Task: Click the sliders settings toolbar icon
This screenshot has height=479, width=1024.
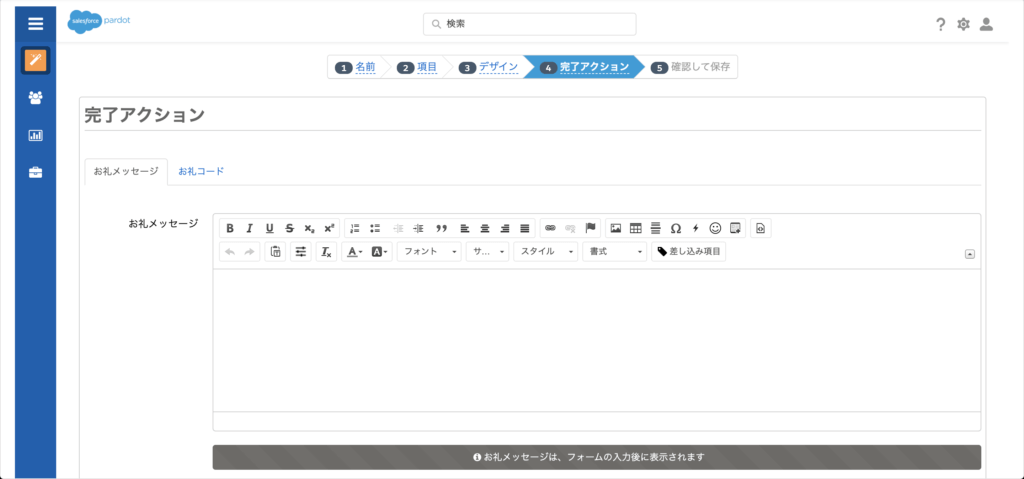Action: (x=300, y=252)
